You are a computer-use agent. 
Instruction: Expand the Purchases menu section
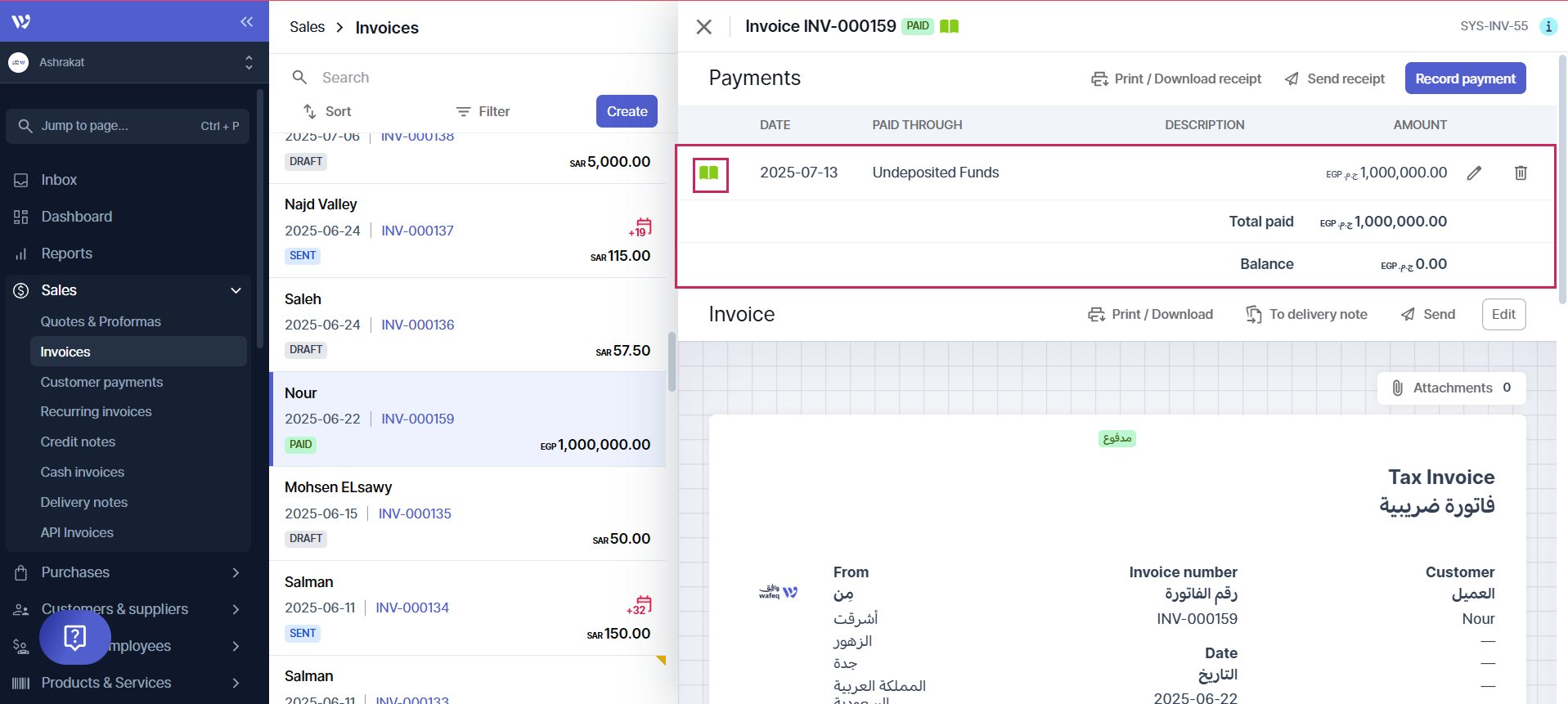(x=236, y=572)
